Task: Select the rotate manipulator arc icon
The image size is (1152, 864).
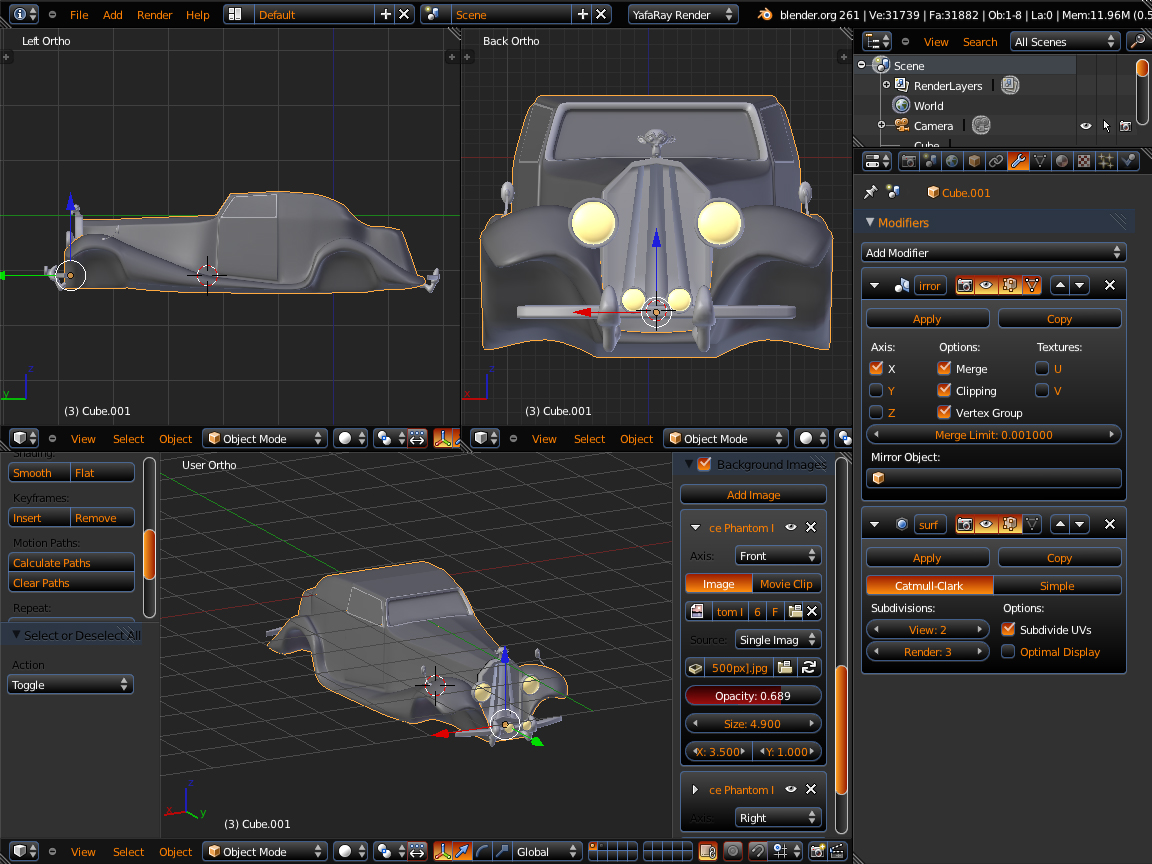Action: tap(482, 852)
